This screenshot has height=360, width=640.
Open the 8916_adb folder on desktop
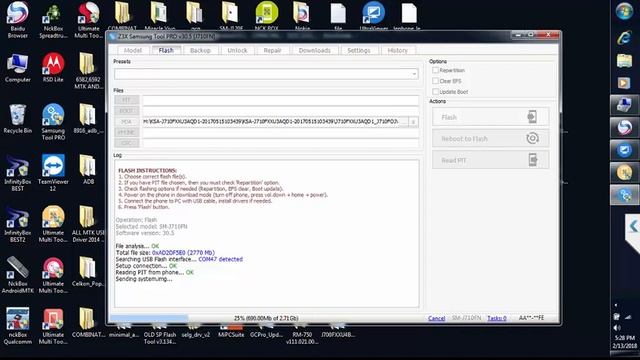88,118
